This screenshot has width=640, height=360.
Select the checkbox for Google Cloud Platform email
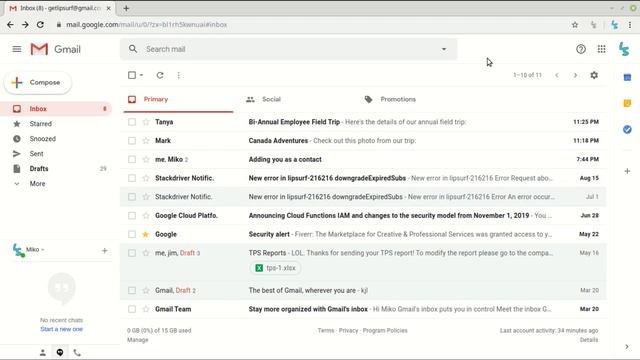coord(132,216)
